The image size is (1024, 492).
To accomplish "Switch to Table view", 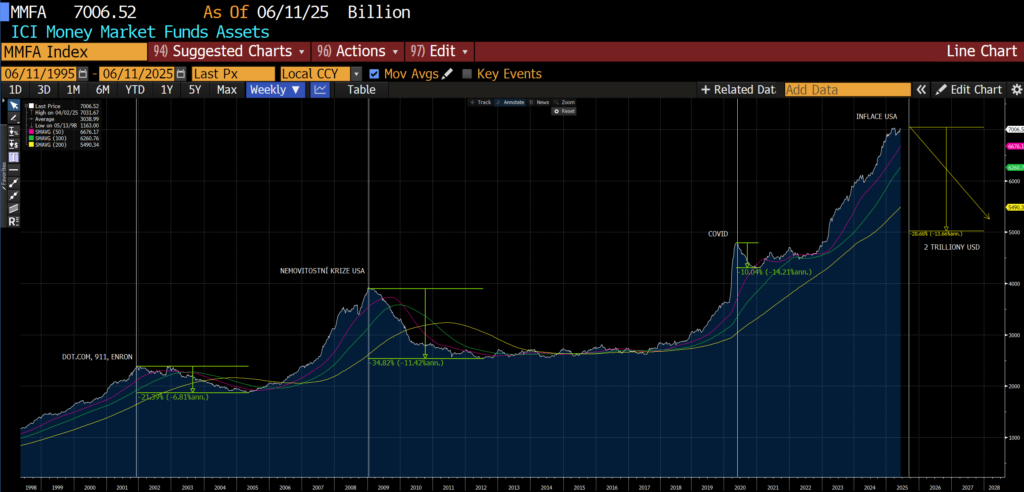I will tap(361, 90).
